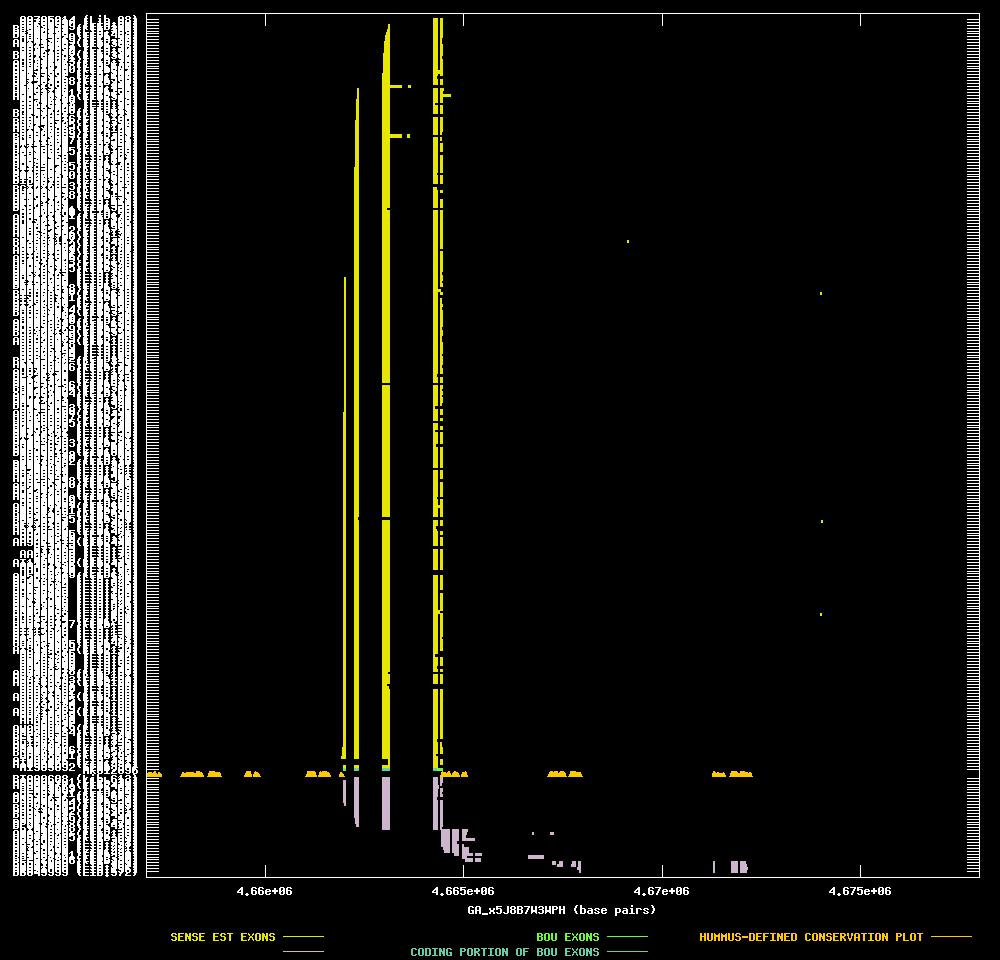Click the 4.67e+06 x-axis tick label
Viewport: 1000px width, 960px height.
[x=661, y=891]
